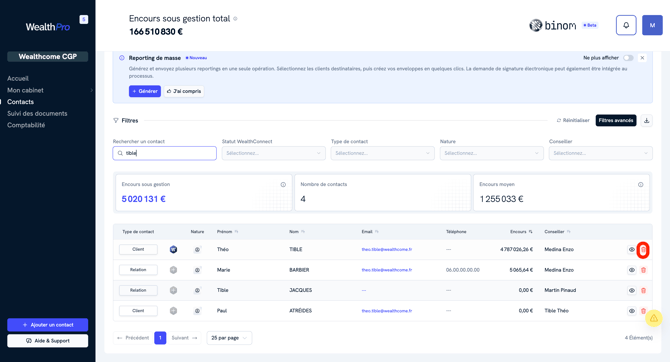This screenshot has height=362, width=670.
Task: Go to Accueil in the sidebar
Action: click(18, 79)
